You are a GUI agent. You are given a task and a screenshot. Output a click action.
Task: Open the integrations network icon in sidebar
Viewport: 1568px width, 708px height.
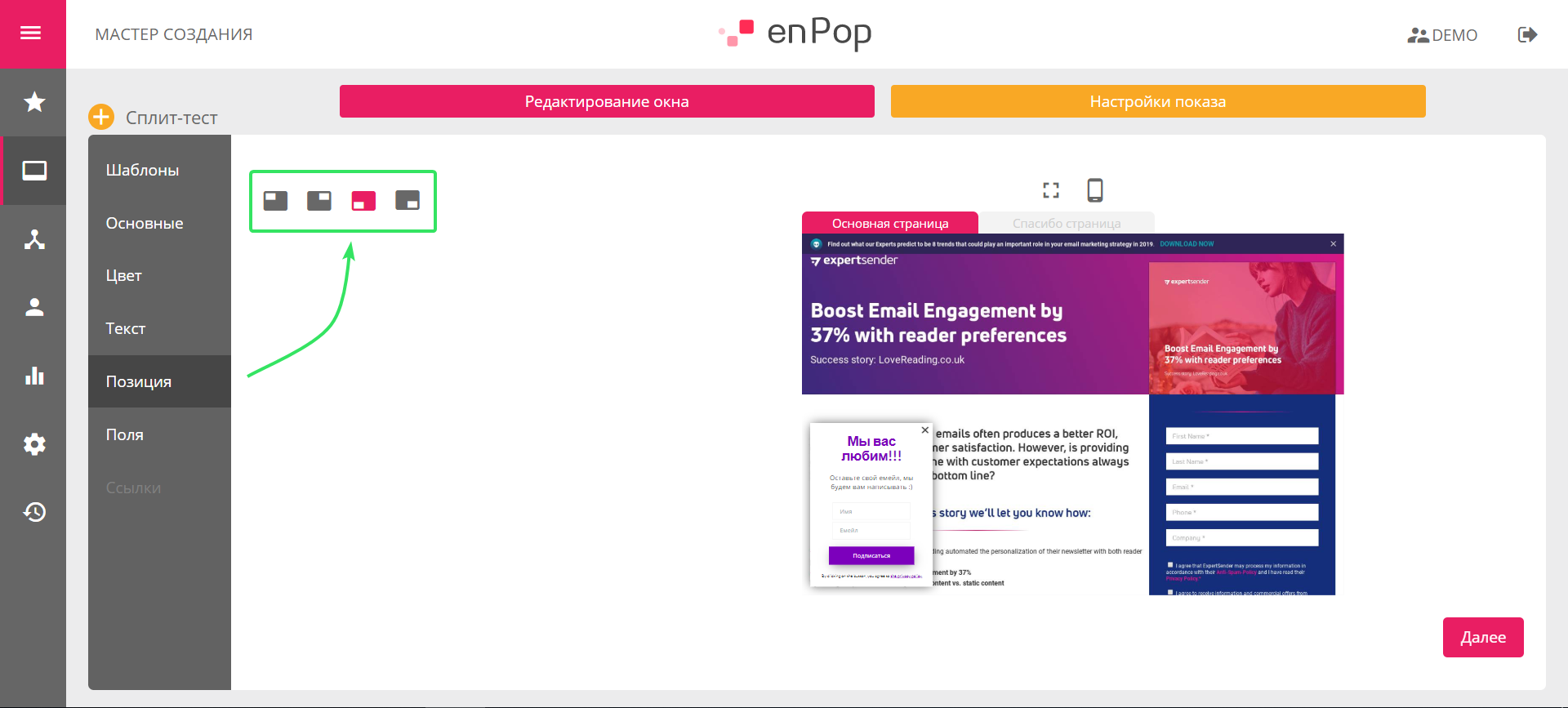coord(34,239)
